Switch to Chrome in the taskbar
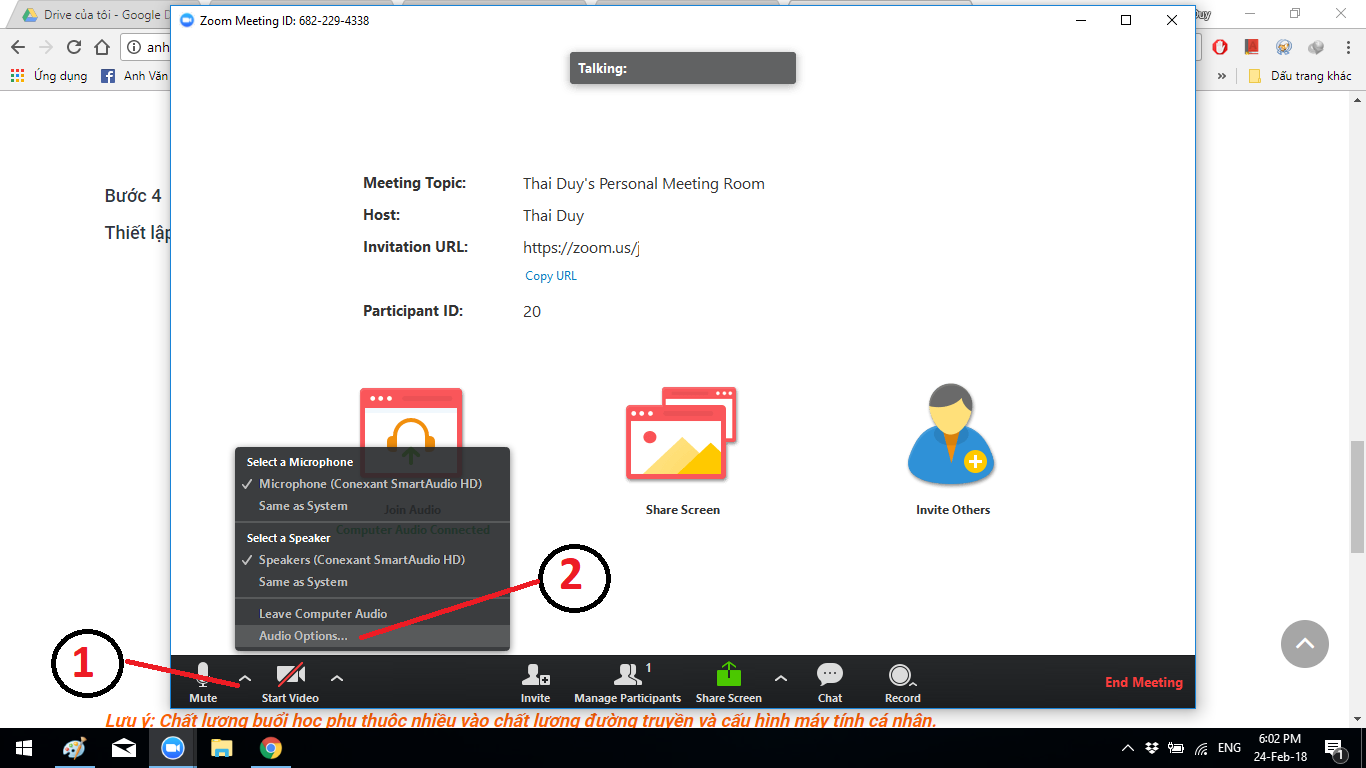 270,748
